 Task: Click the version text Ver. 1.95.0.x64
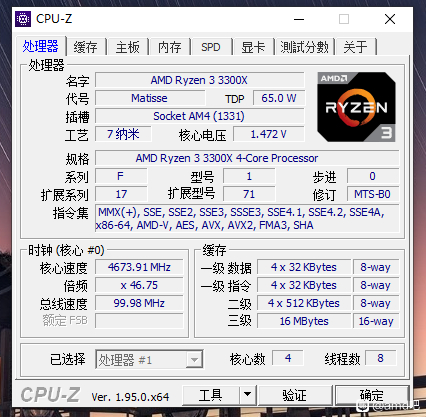(x=130, y=397)
